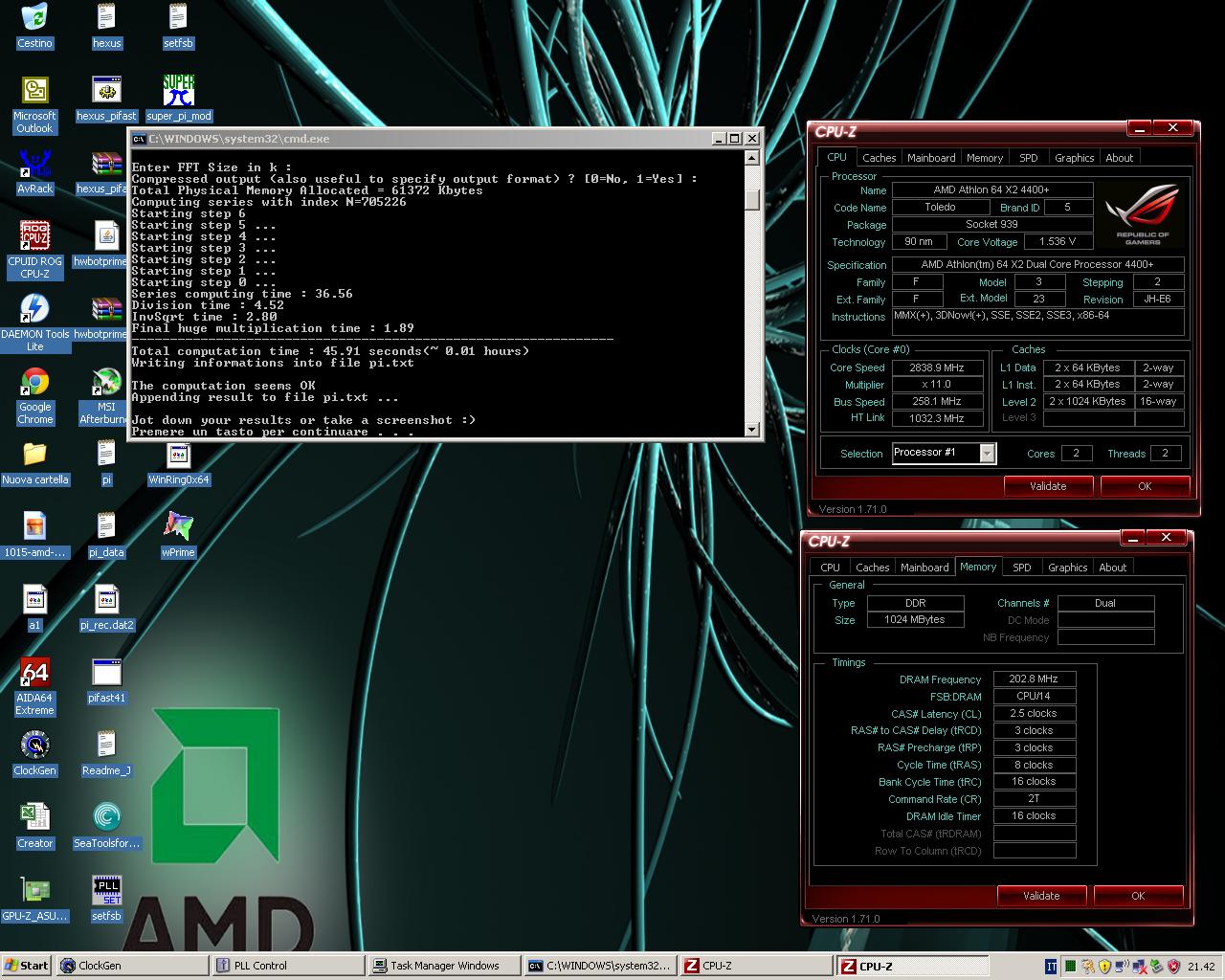Open Graphics tab in upper CPU-Z
Image resolution: width=1225 pixels, height=980 pixels.
click(1074, 158)
